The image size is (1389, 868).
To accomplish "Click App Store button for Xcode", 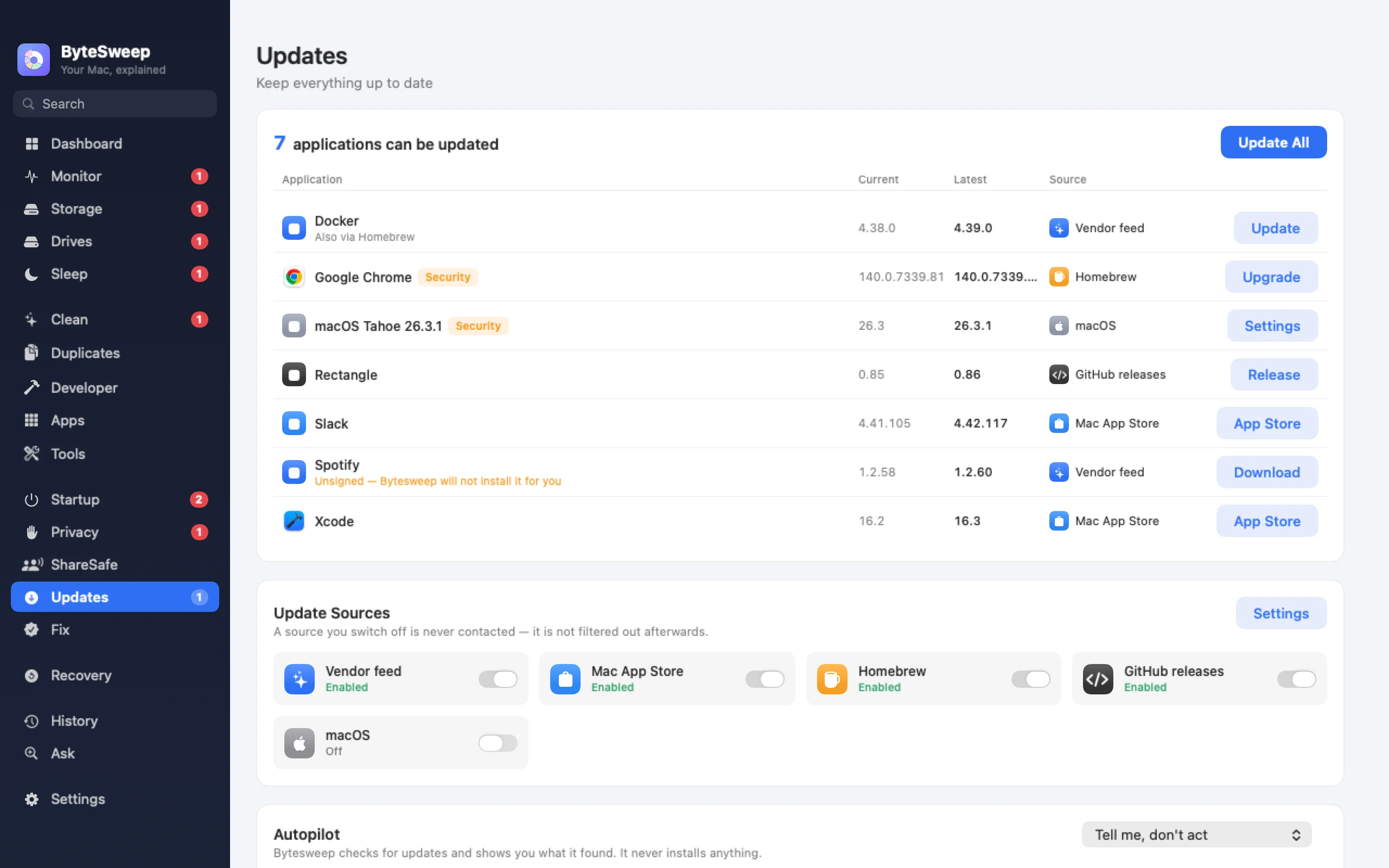I will tap(1267, 521).
